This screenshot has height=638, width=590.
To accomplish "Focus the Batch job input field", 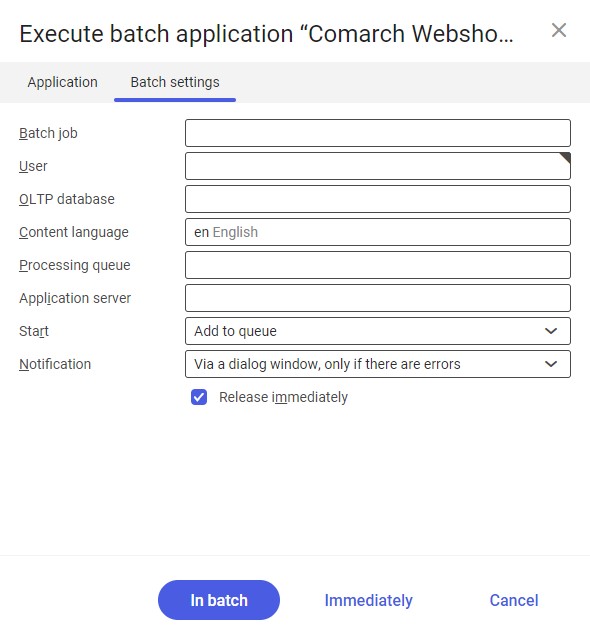I will [x=378, y=133].
